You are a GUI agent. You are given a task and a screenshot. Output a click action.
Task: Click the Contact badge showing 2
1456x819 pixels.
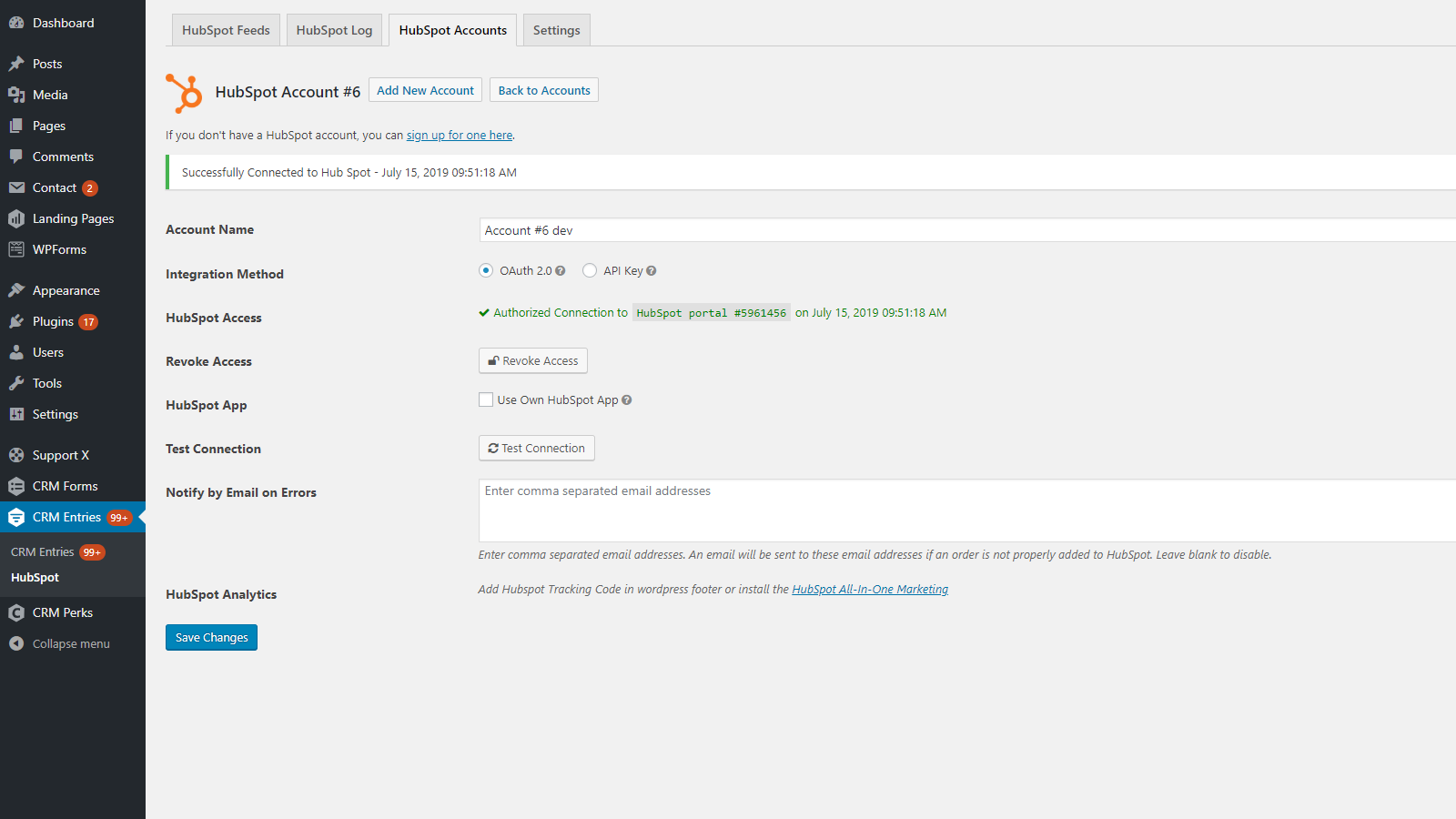pyautogui.click(x=90, y=188)
